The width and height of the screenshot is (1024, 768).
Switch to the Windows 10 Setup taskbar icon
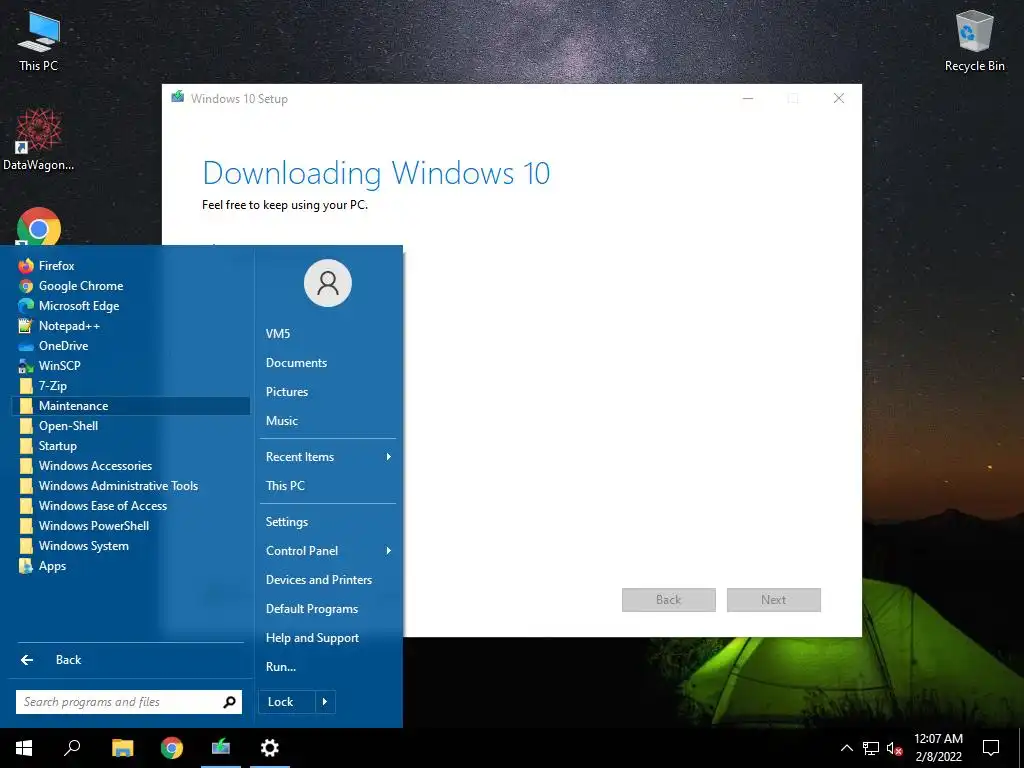point(221,748)
